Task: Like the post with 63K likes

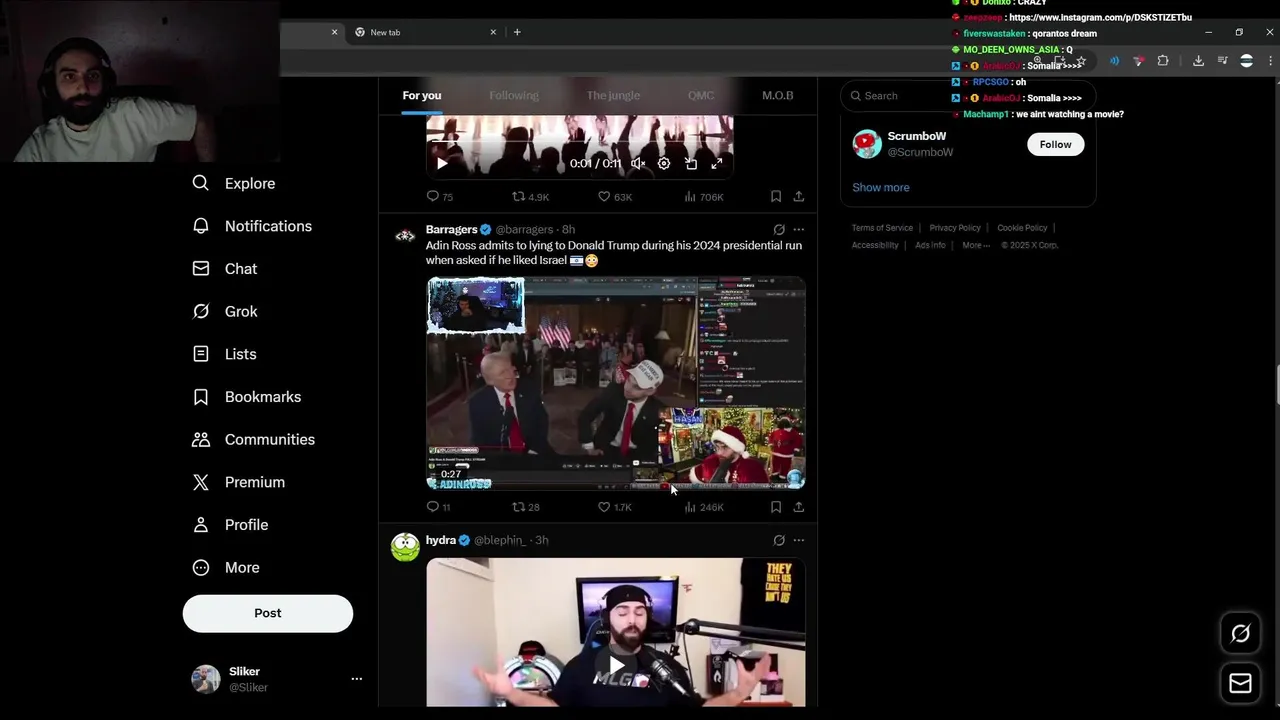Action: [615, 197]
